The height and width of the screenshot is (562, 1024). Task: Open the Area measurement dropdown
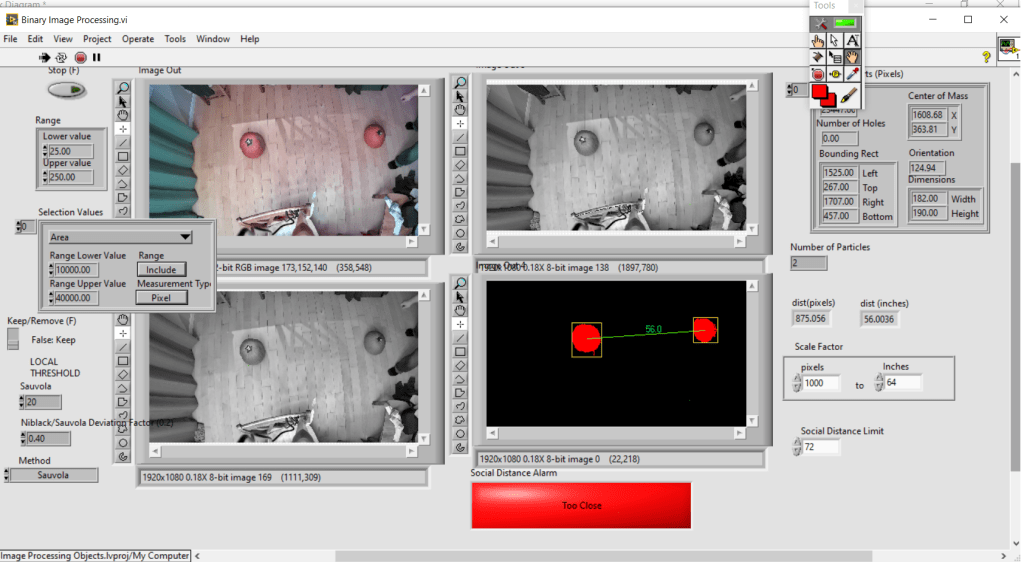(120, 237)
